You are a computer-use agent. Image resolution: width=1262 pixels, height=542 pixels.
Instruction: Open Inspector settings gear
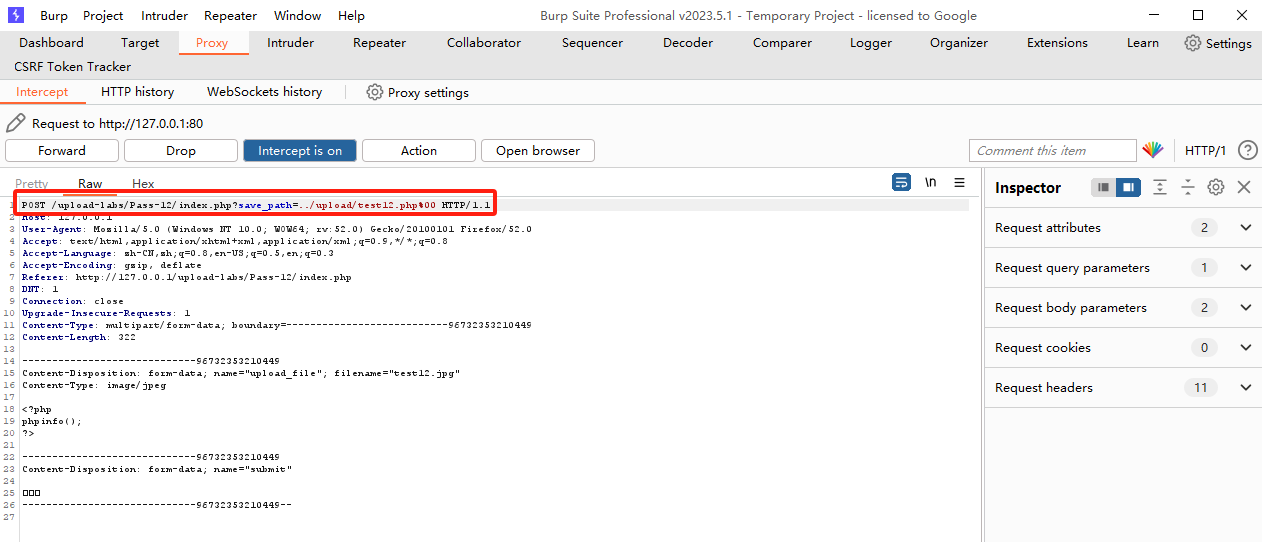coord(1216,187)
